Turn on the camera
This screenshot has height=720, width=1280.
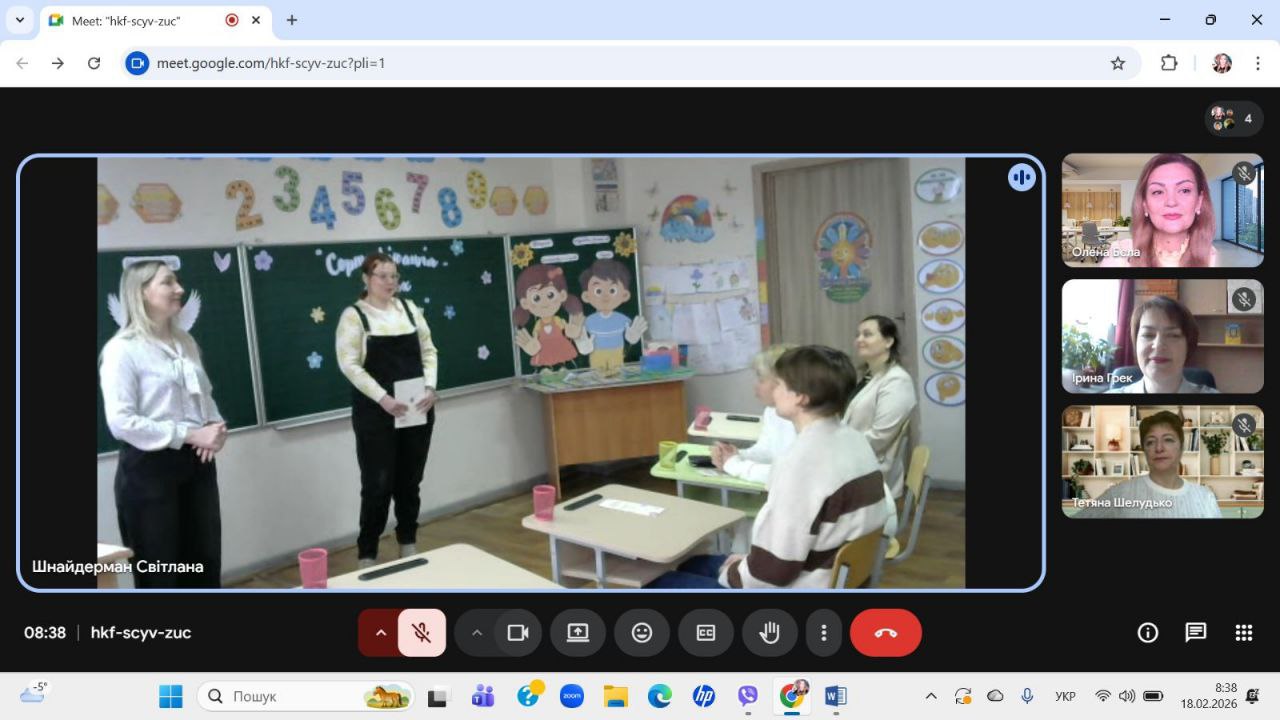pos(516,632)
